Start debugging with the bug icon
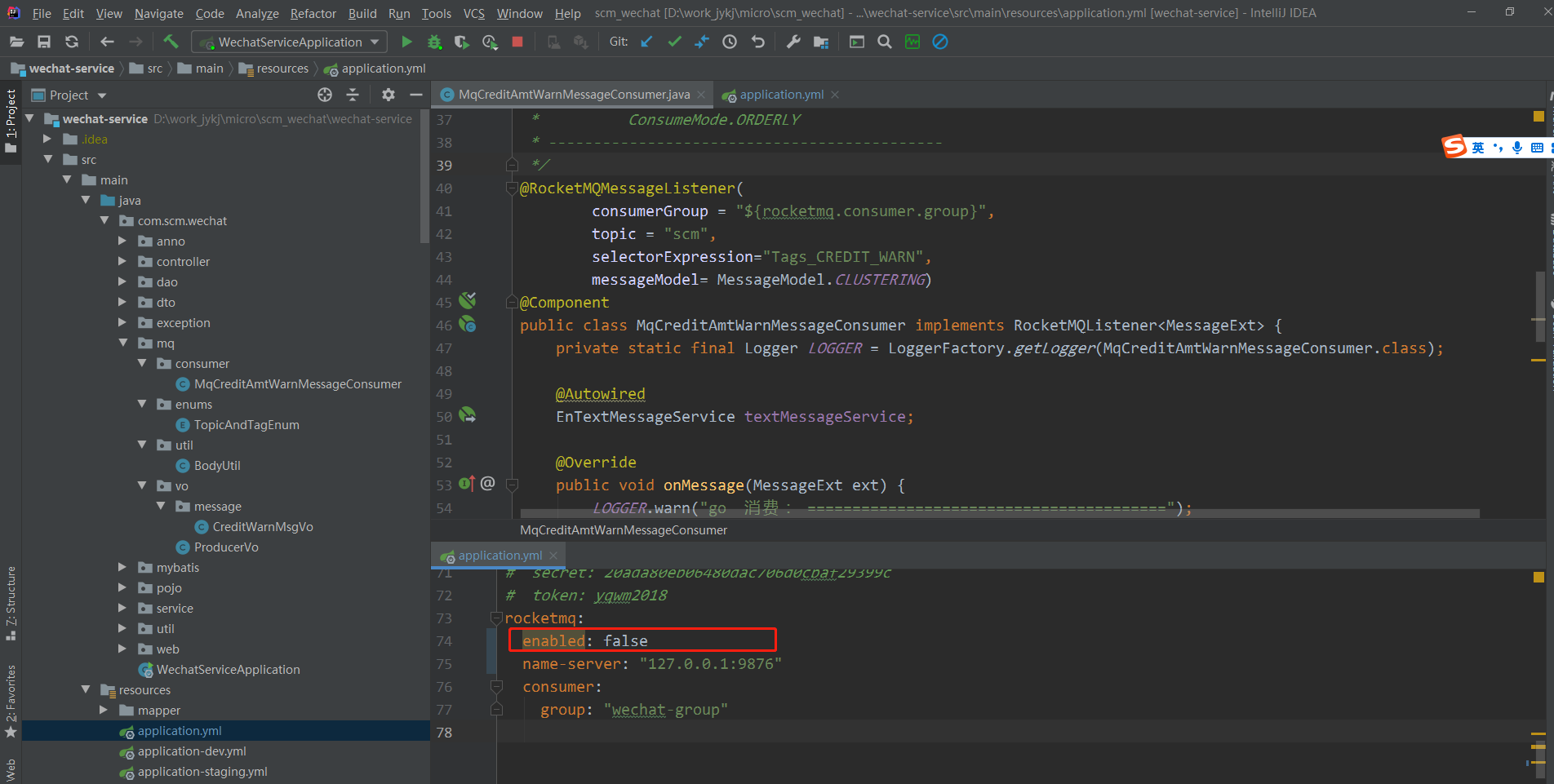This screenshot has width=1554, height=784. point(434,42)
